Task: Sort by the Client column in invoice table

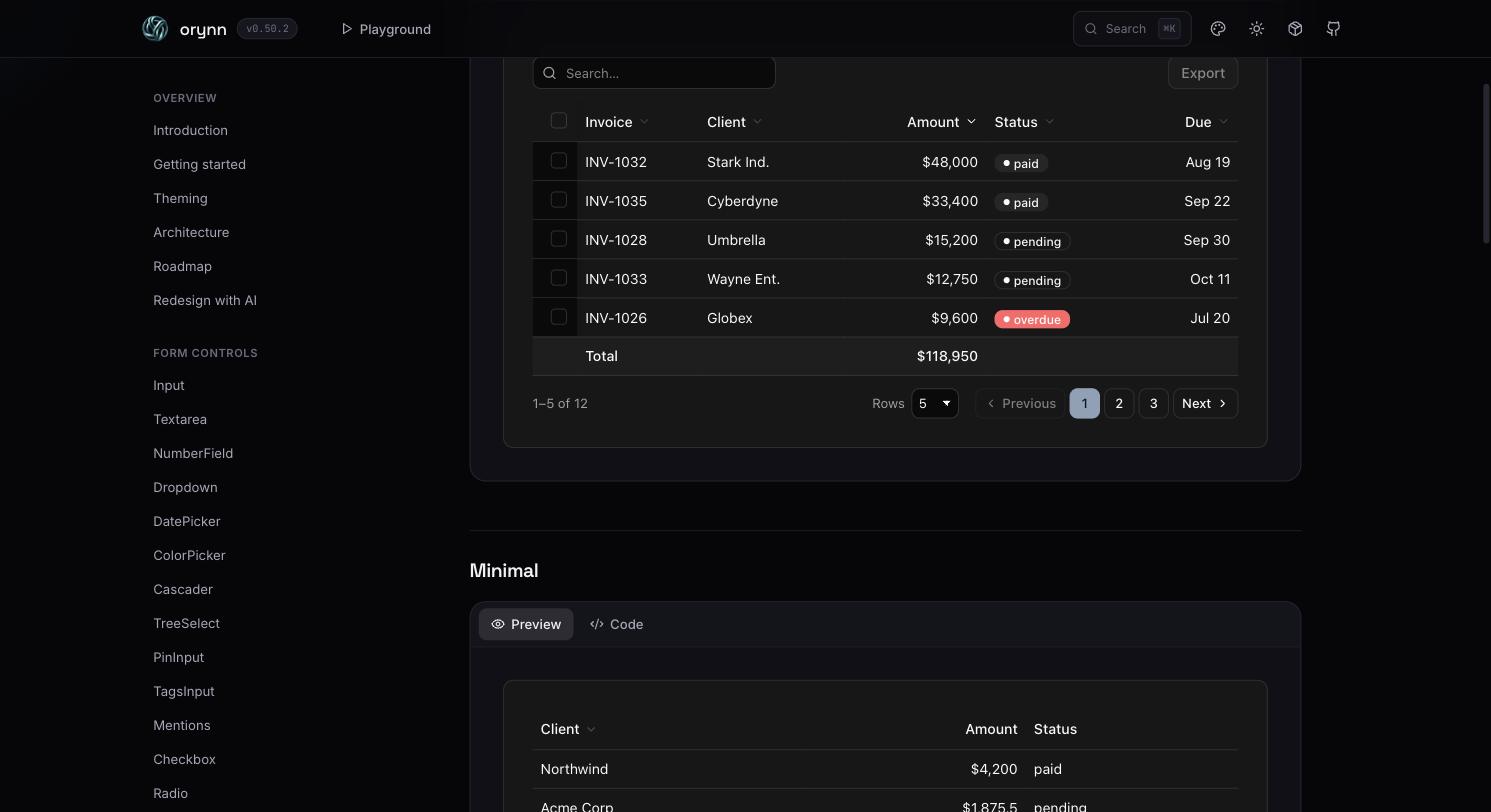Action: tap(735, 122)
